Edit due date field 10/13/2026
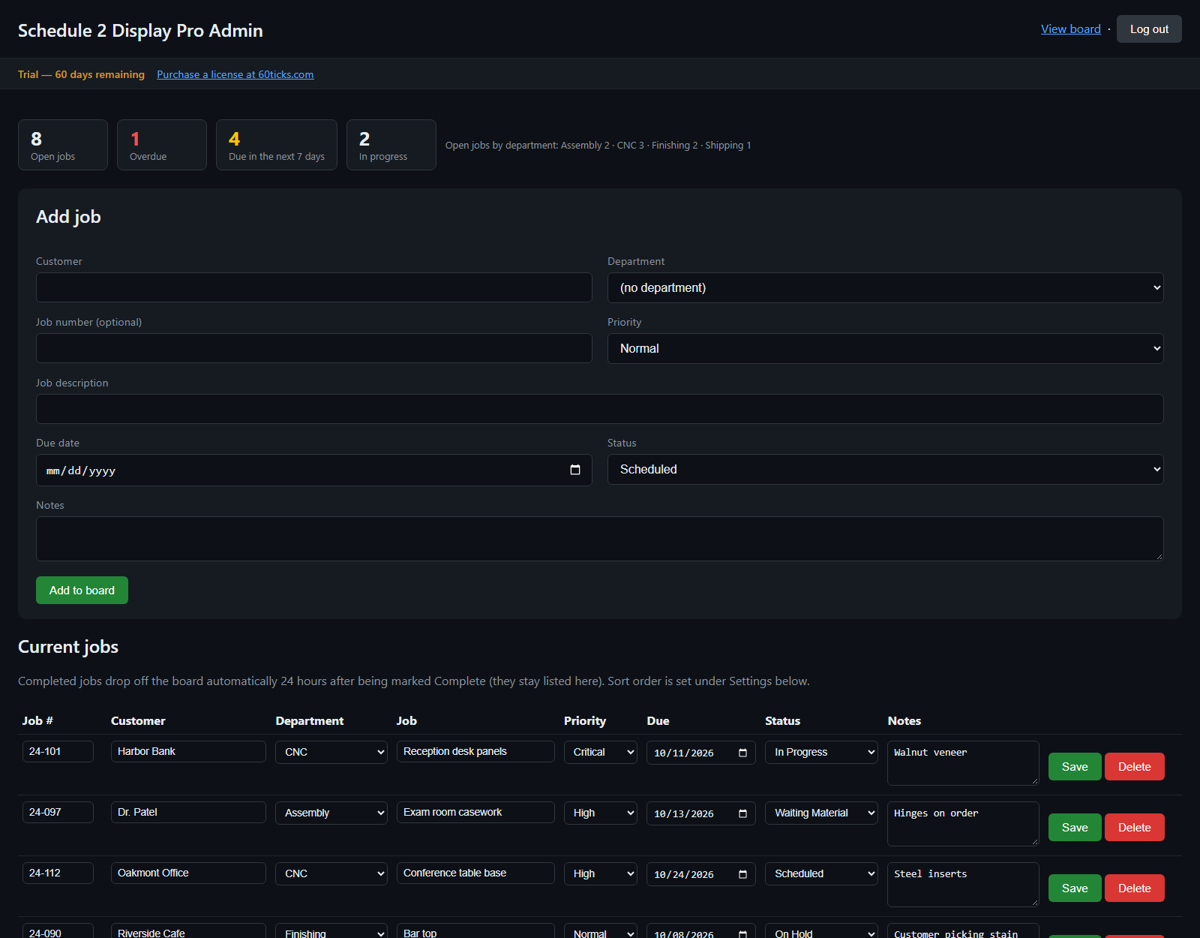1200x938 pixels. coord(701,814)
